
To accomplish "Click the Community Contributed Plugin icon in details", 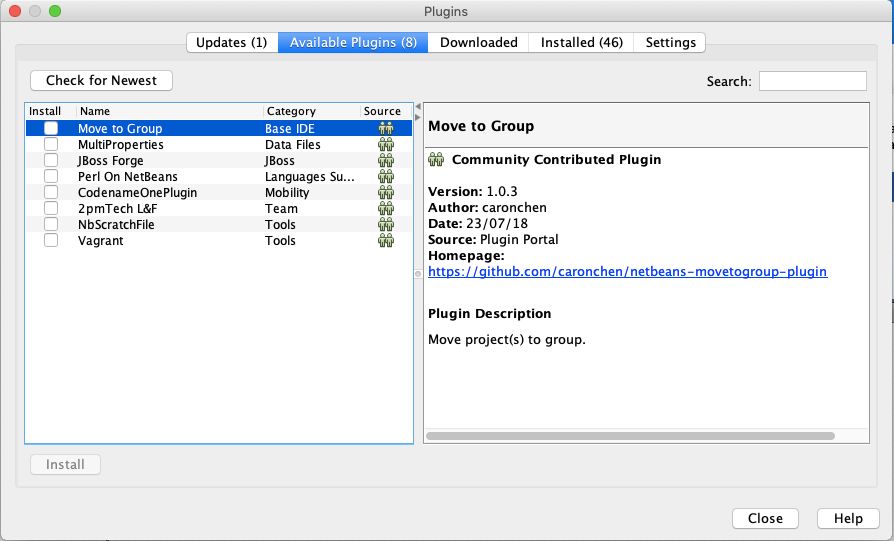I will click(436, 159).
